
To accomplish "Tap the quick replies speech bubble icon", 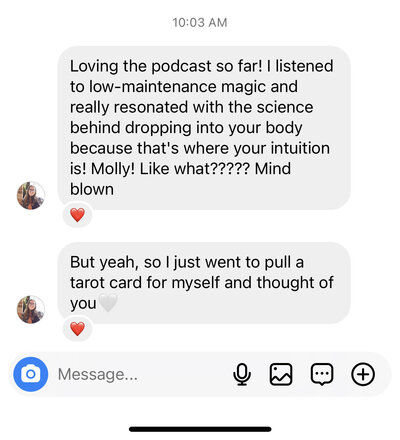I will pos(322,374).
